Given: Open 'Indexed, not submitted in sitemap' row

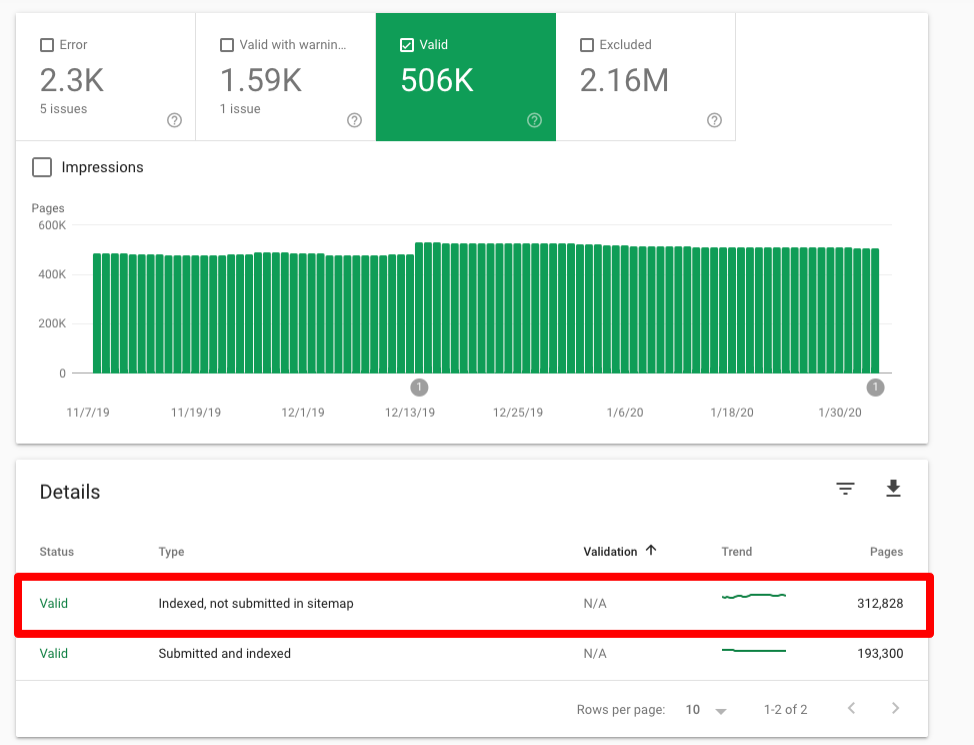Looking at the screenshot, I should coord(256,604).
